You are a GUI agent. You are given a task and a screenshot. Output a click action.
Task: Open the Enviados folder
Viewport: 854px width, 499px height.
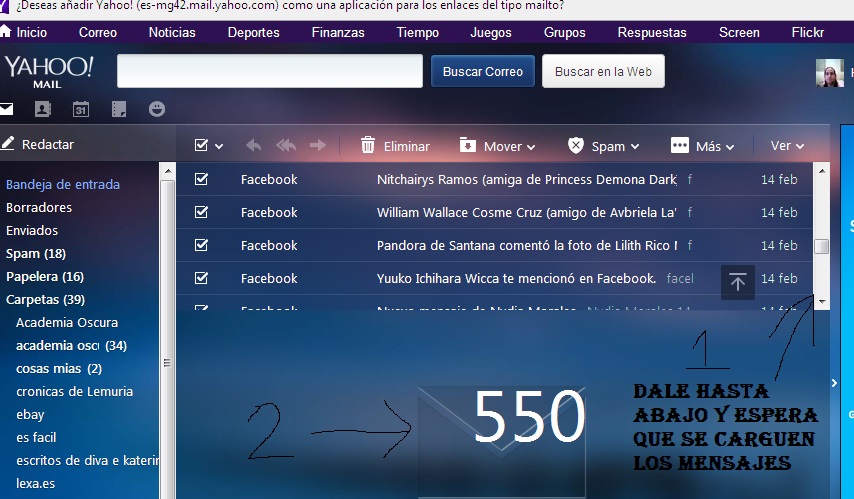tap(32, 230)
